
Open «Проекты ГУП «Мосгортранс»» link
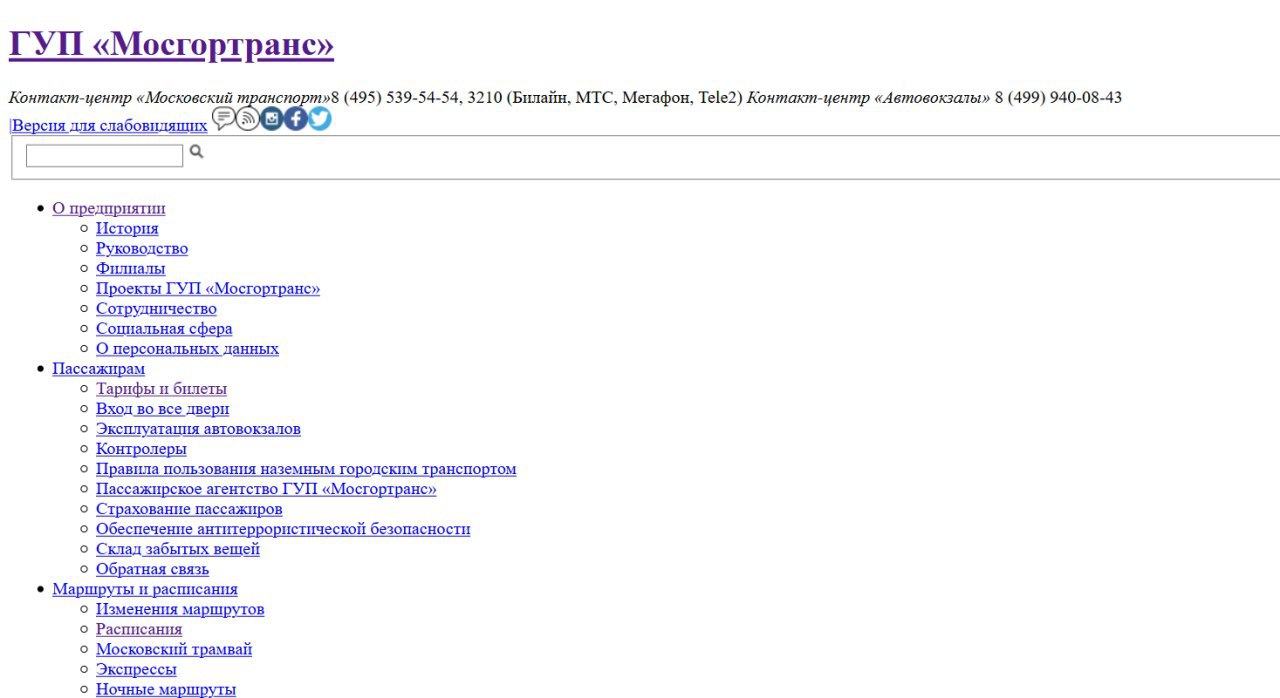tap(208, 288)
